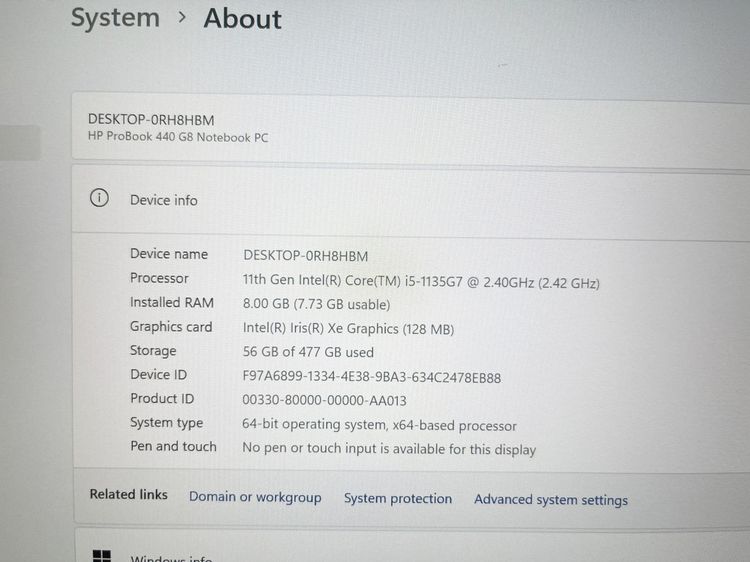Open Domain or workgroup link
750x562 pixels.
tap(255, 497)
